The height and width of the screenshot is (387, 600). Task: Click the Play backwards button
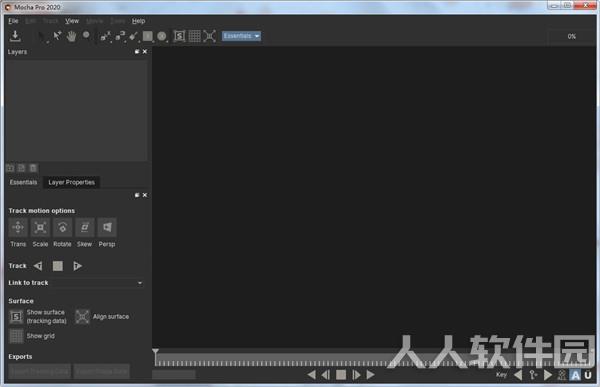tap(312, 375)
